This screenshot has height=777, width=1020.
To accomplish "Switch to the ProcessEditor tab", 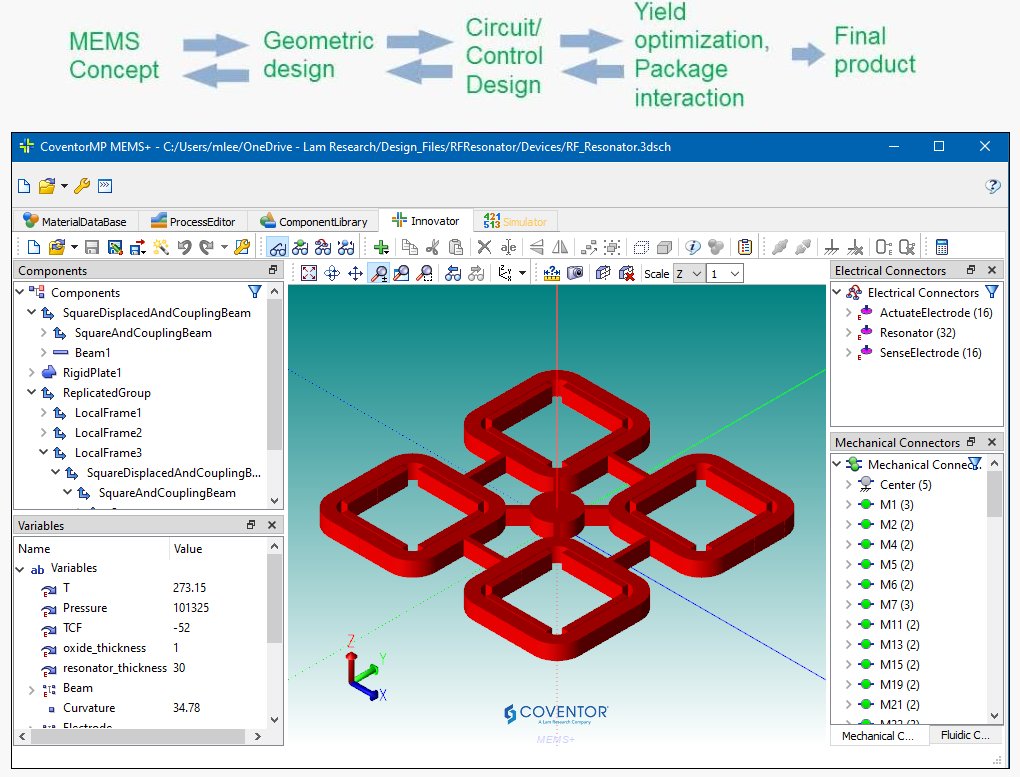I will (x=193, y=221).
